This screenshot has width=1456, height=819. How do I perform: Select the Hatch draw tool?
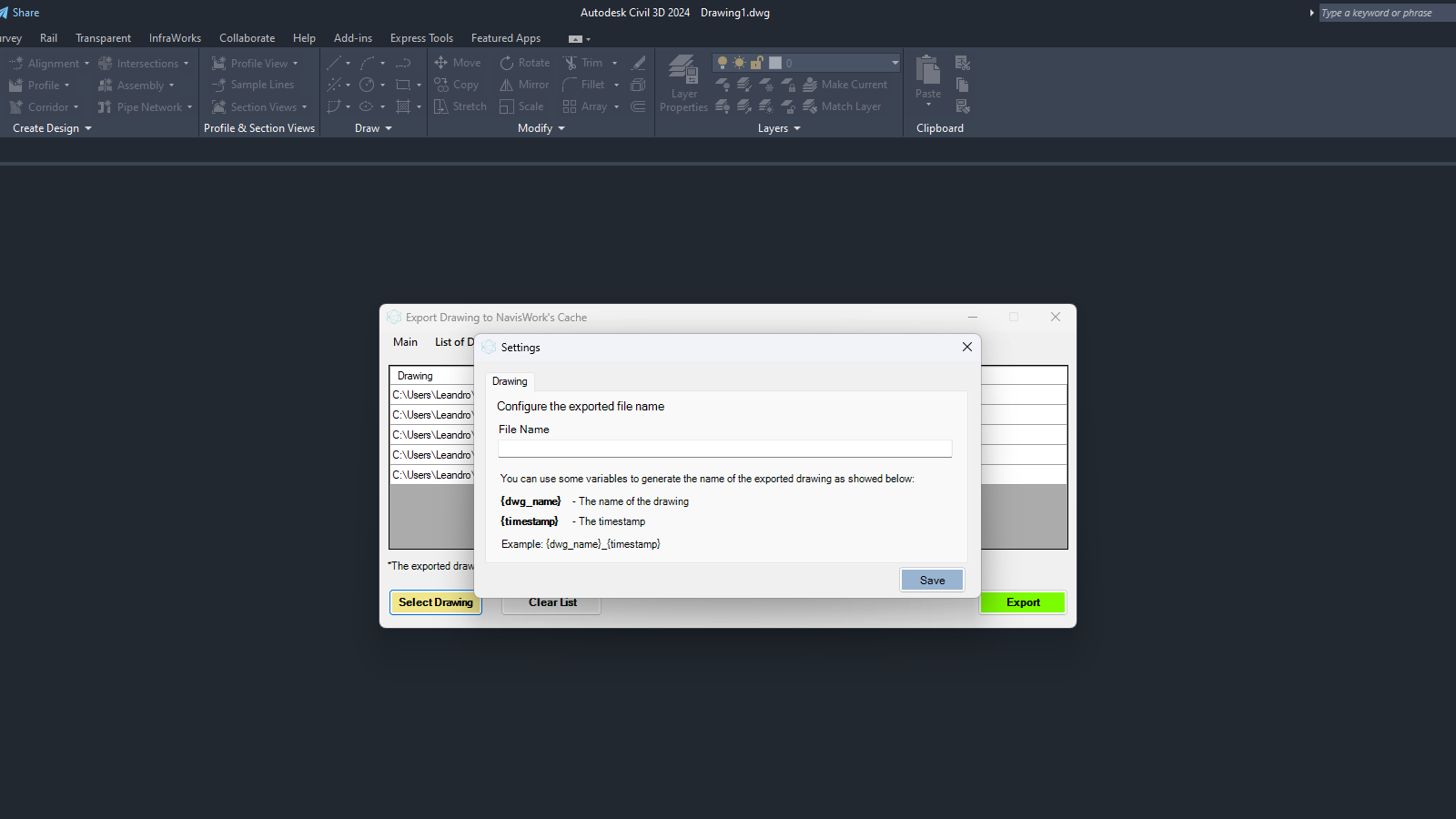(x=403, y=106)
